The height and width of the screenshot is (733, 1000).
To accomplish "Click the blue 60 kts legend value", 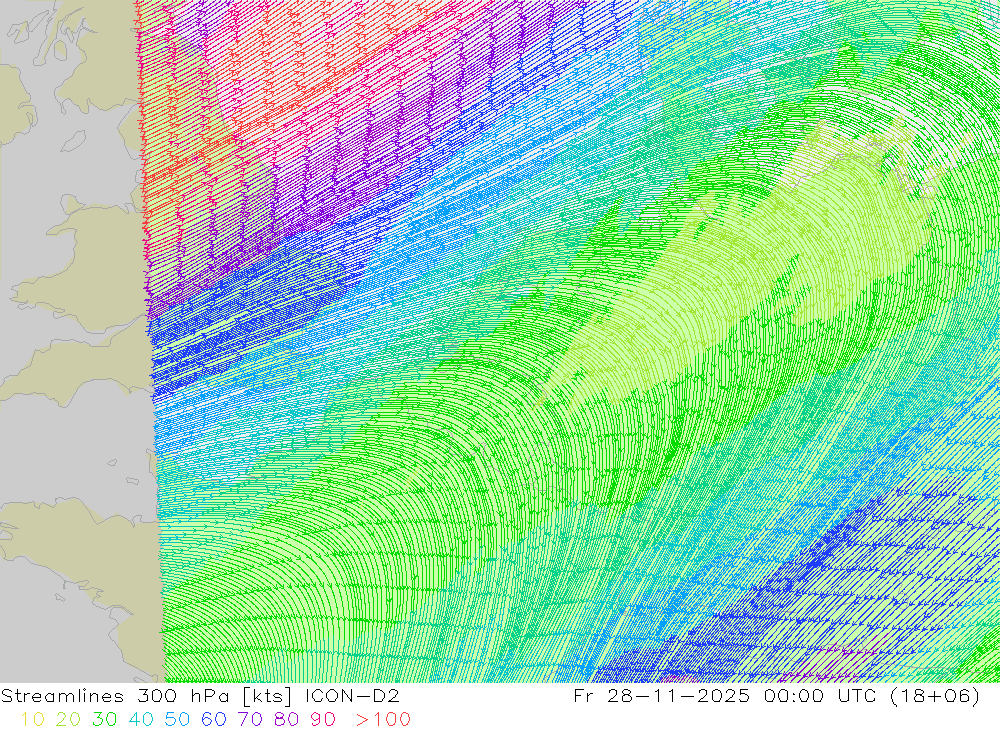I will [x=214, y=720].
